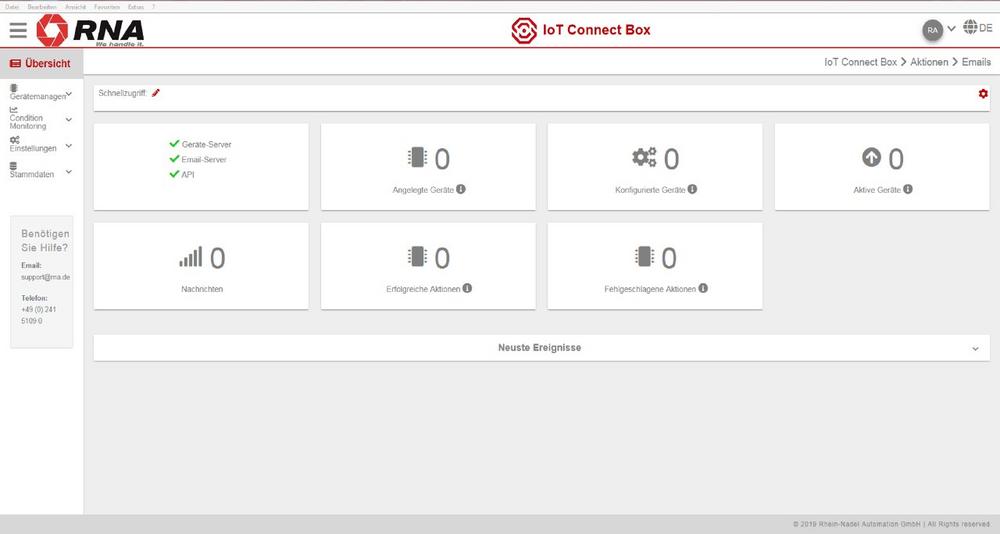Click info icon beside Aktive Geräte
Screen dimensions: 1000x534
[x=908, y=188]
